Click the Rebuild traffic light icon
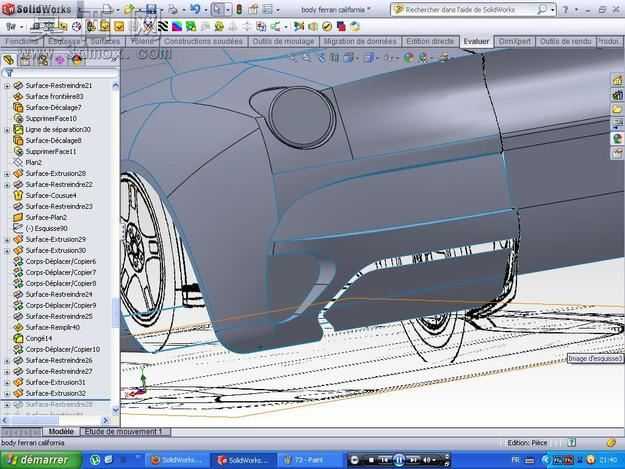This screenshot has width=625, height=469. (x=239, y=9)
